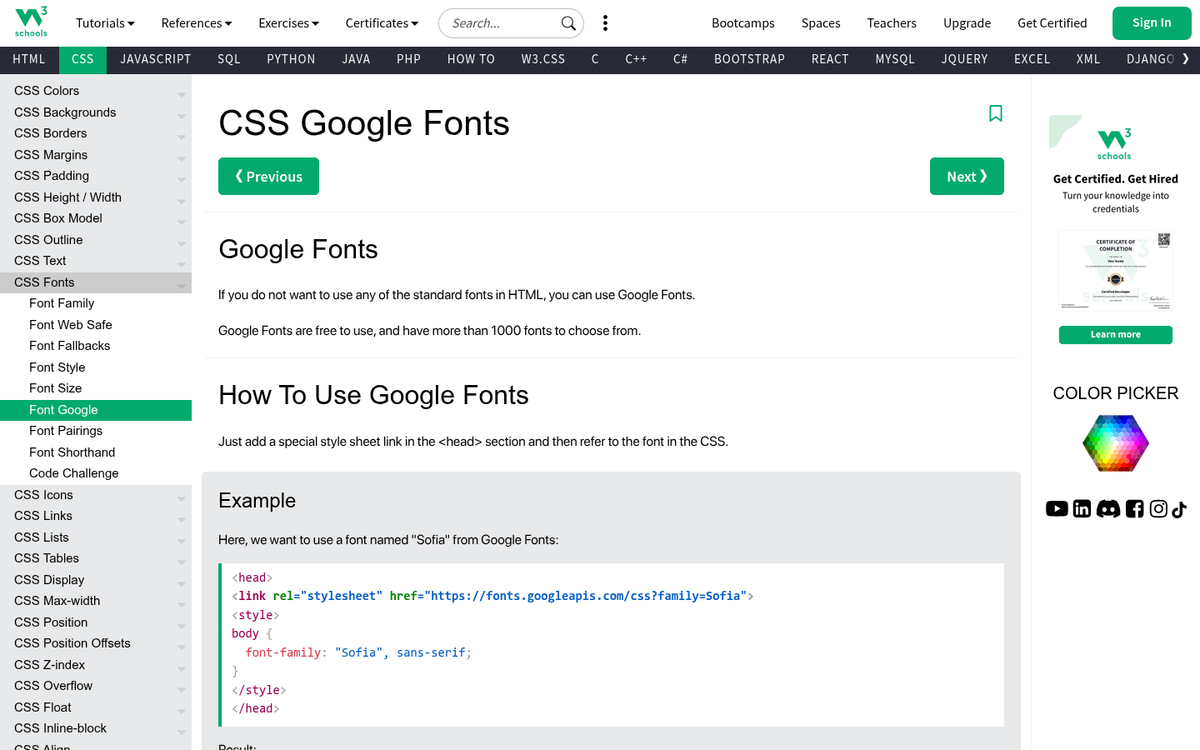Open W3Schools YouTube channel icon
Image resolution: width=1200 pixels, height=750 pixels.
tap(1056, 508)
